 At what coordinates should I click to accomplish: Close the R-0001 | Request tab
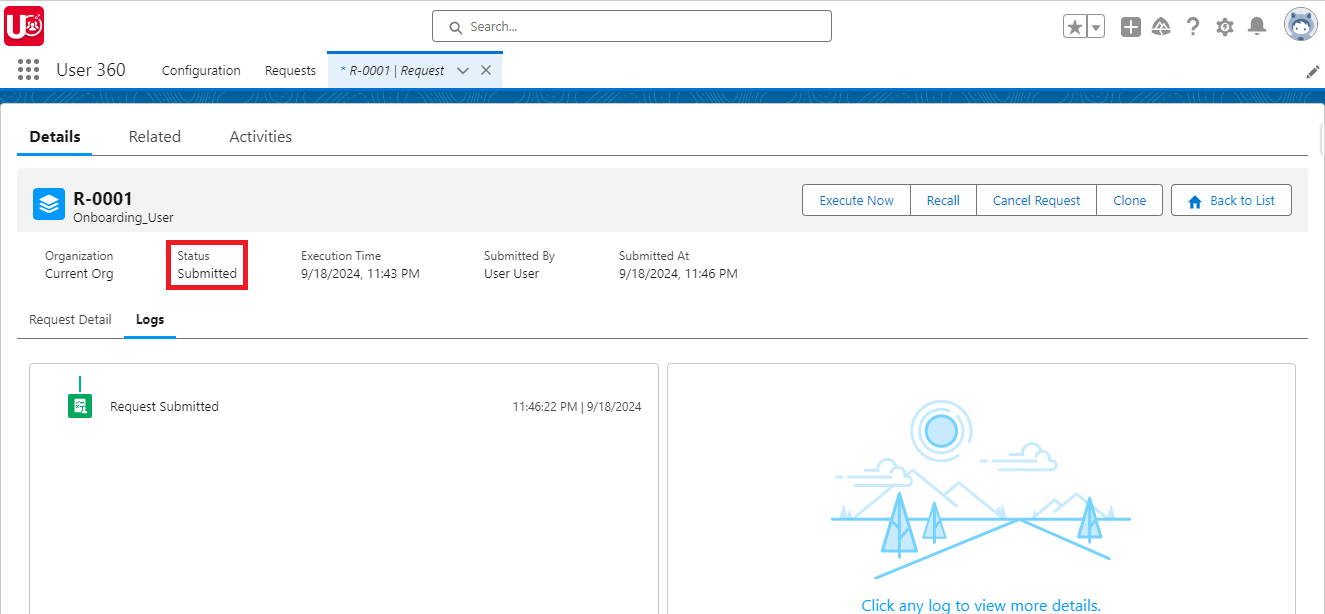[x=486, y=70]
